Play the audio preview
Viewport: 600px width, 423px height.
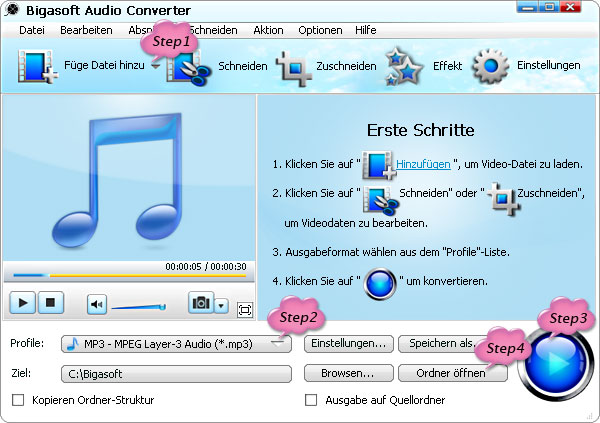click(23, 303)
